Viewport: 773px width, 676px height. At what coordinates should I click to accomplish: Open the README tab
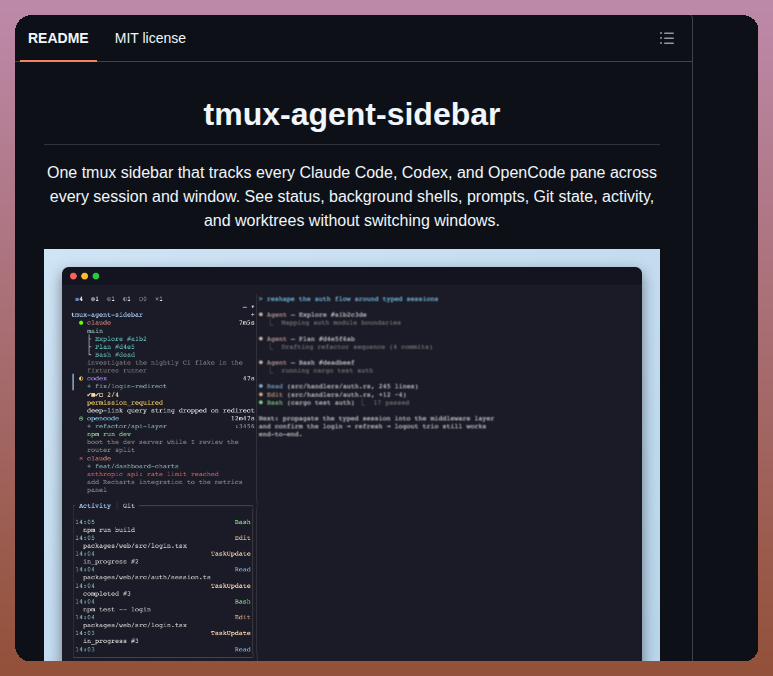(58, 38)
